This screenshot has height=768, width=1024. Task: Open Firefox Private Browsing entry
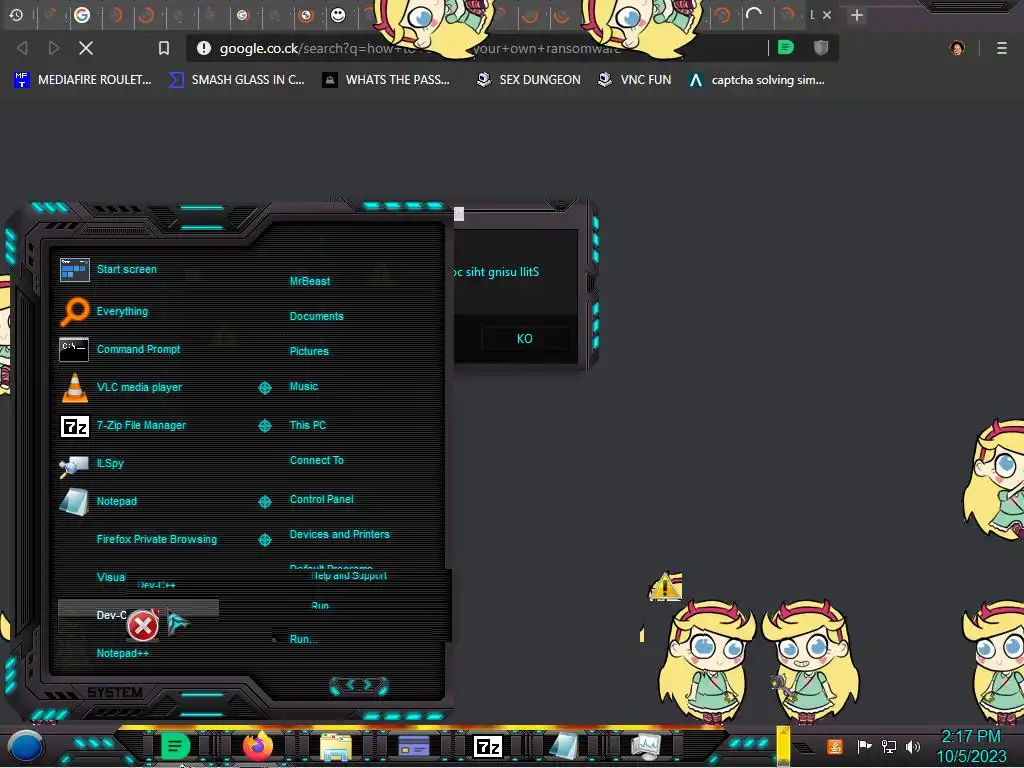pyautogui.click(x=157, y=539)
